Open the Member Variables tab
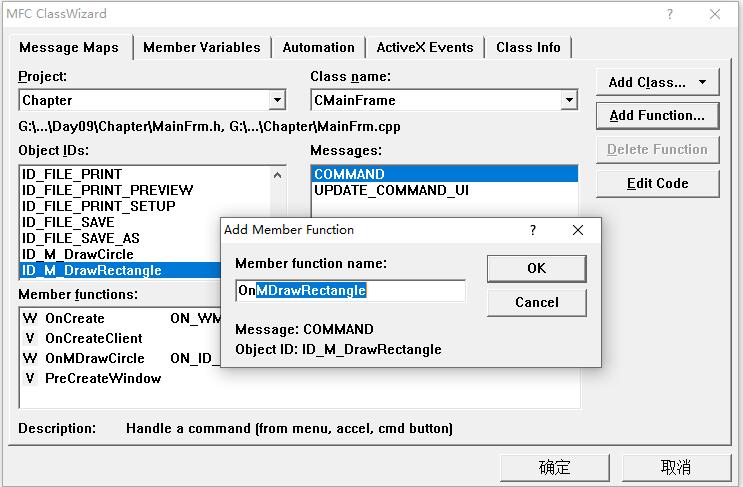 click(202, 47)
